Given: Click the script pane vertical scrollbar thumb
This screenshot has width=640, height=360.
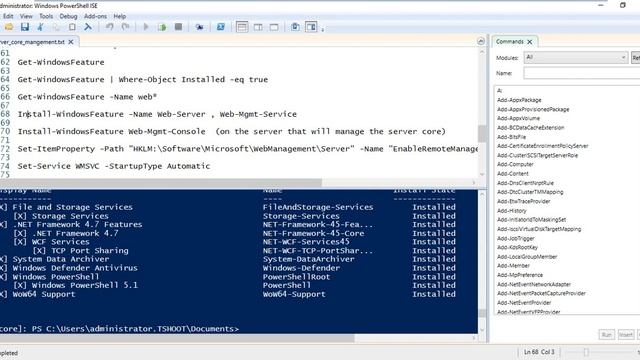Looking at the screenshot, I should (482, 133).
